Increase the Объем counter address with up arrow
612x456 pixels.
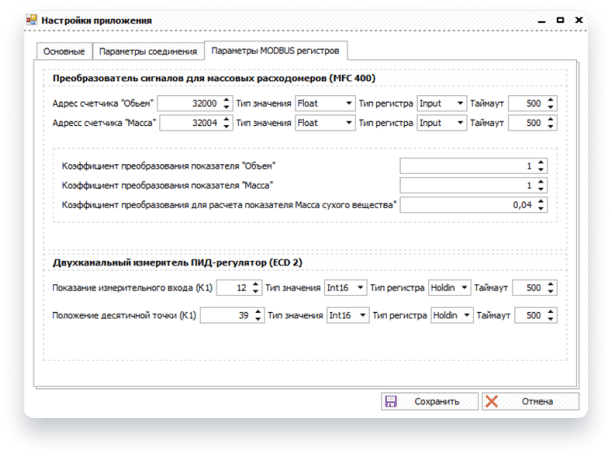tap(227, 100)
